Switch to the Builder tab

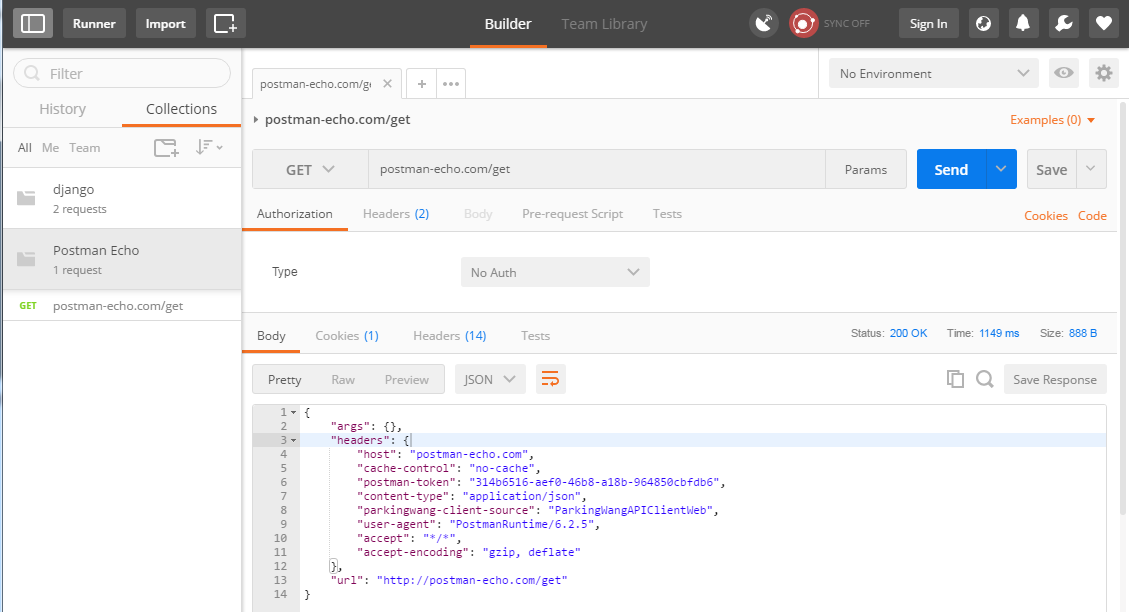[508, 24]
